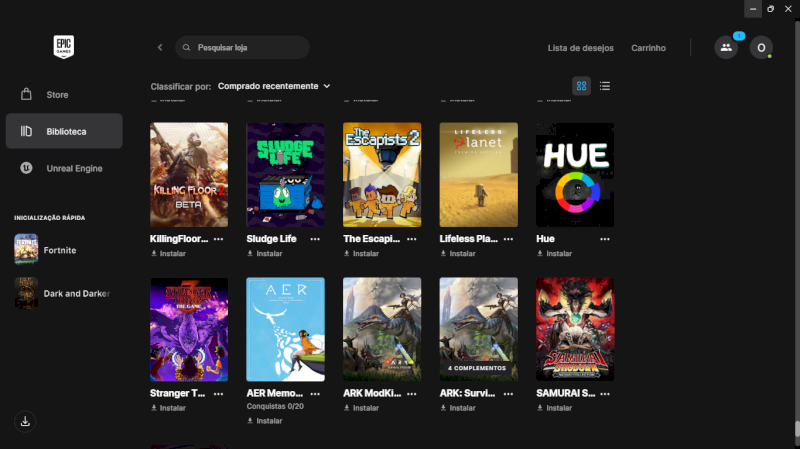This screenshot has width=800, height=449.
Task: Open the Stranger Things game cover
Action: (x=189, y=330)
